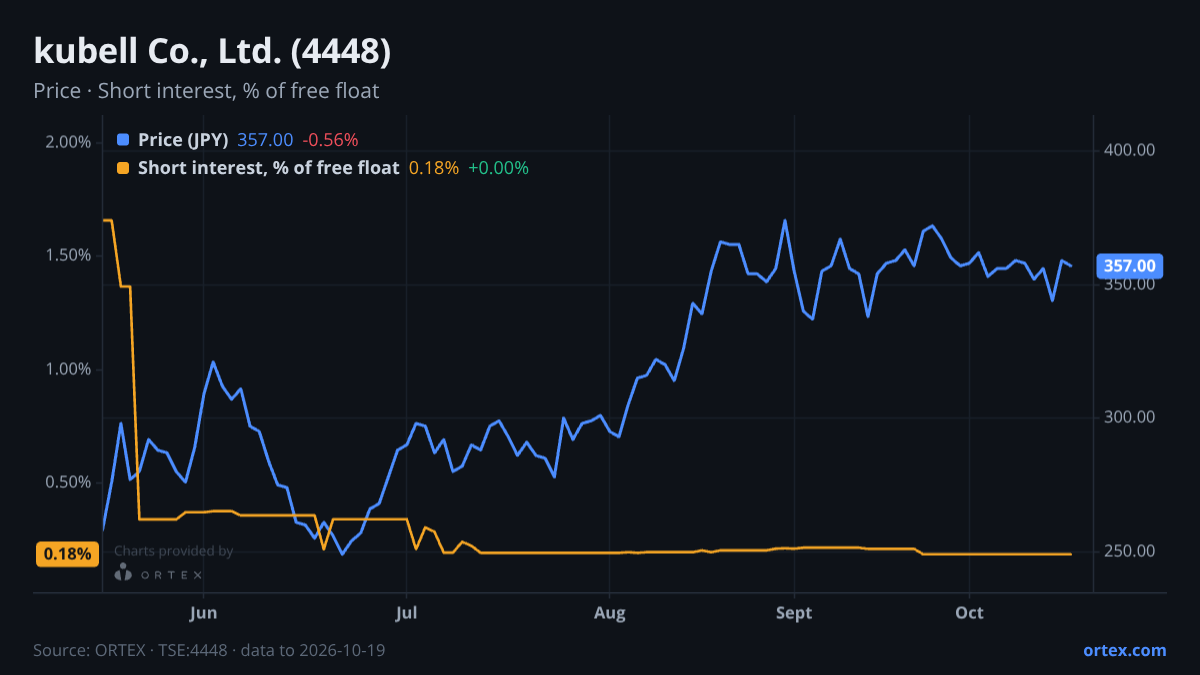Click the Aug x-axis label
This screenshot has width=1200, height=675.
(x=609, y=612)
